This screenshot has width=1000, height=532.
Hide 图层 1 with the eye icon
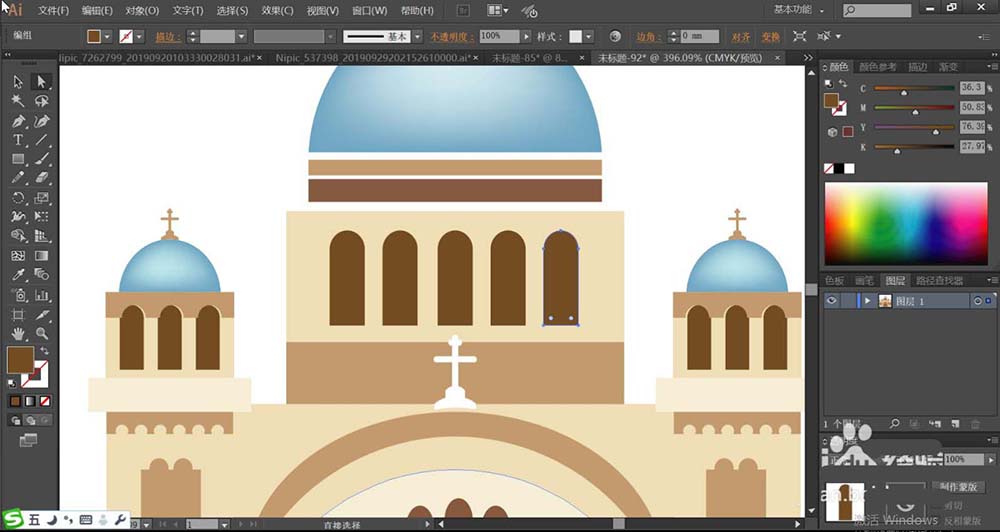point(832,301)
